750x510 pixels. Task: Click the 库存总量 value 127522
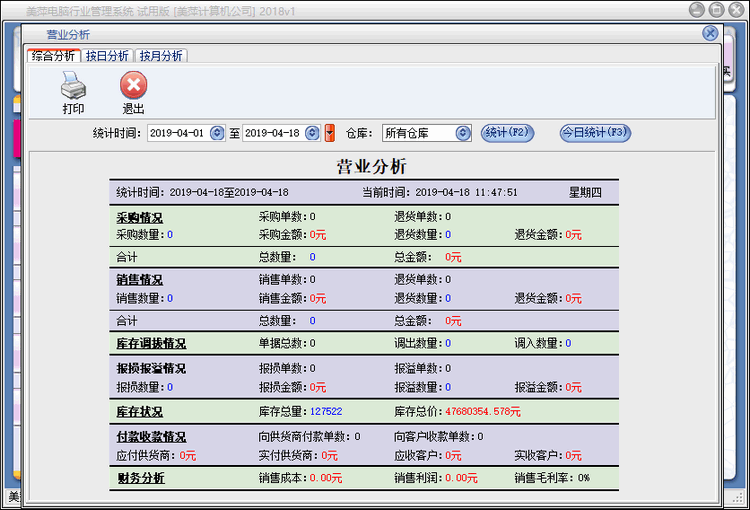(326, 411)
